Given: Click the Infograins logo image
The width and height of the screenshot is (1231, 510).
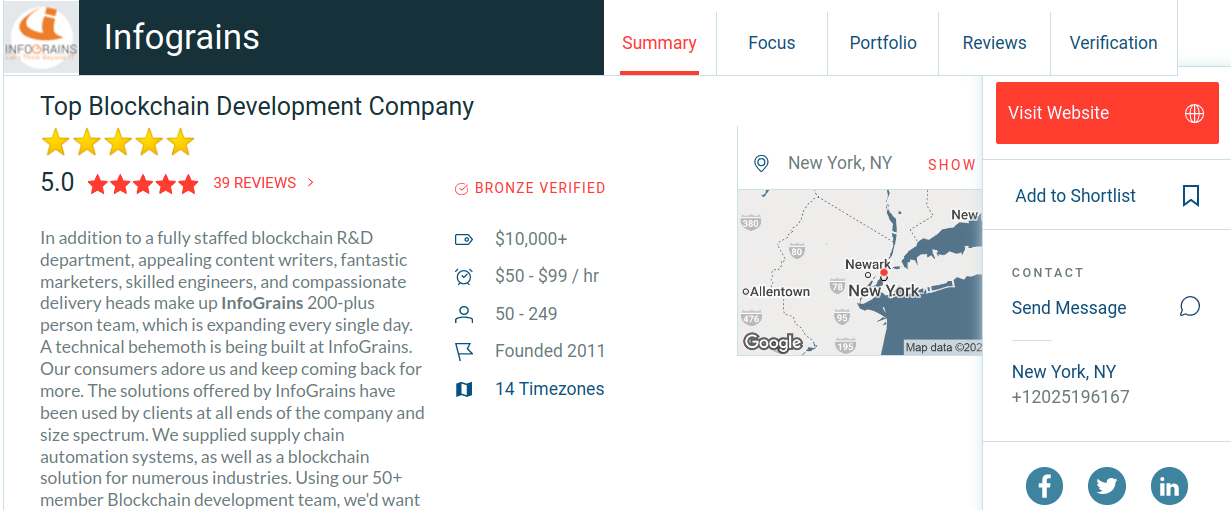Looking at the screenshot, I should (41, 37).
